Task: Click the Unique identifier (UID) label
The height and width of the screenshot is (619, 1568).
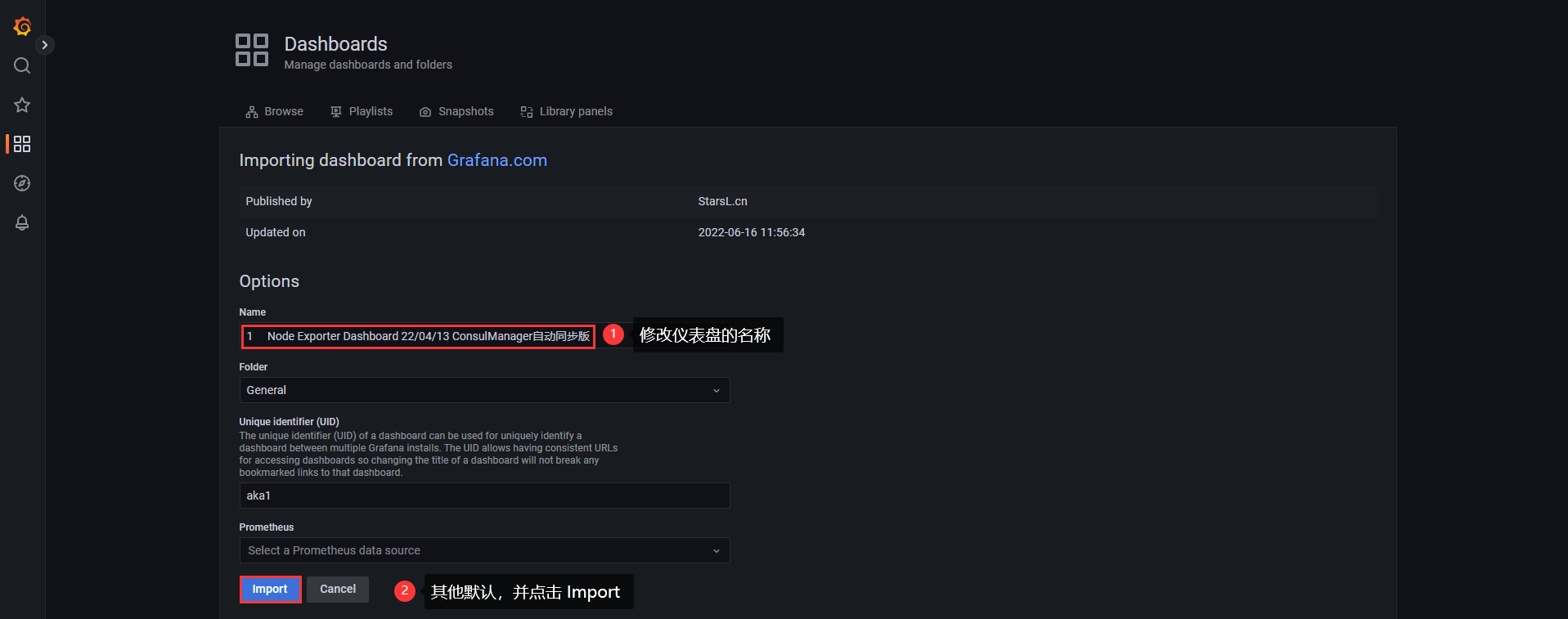Action: (x=289, y=422)
